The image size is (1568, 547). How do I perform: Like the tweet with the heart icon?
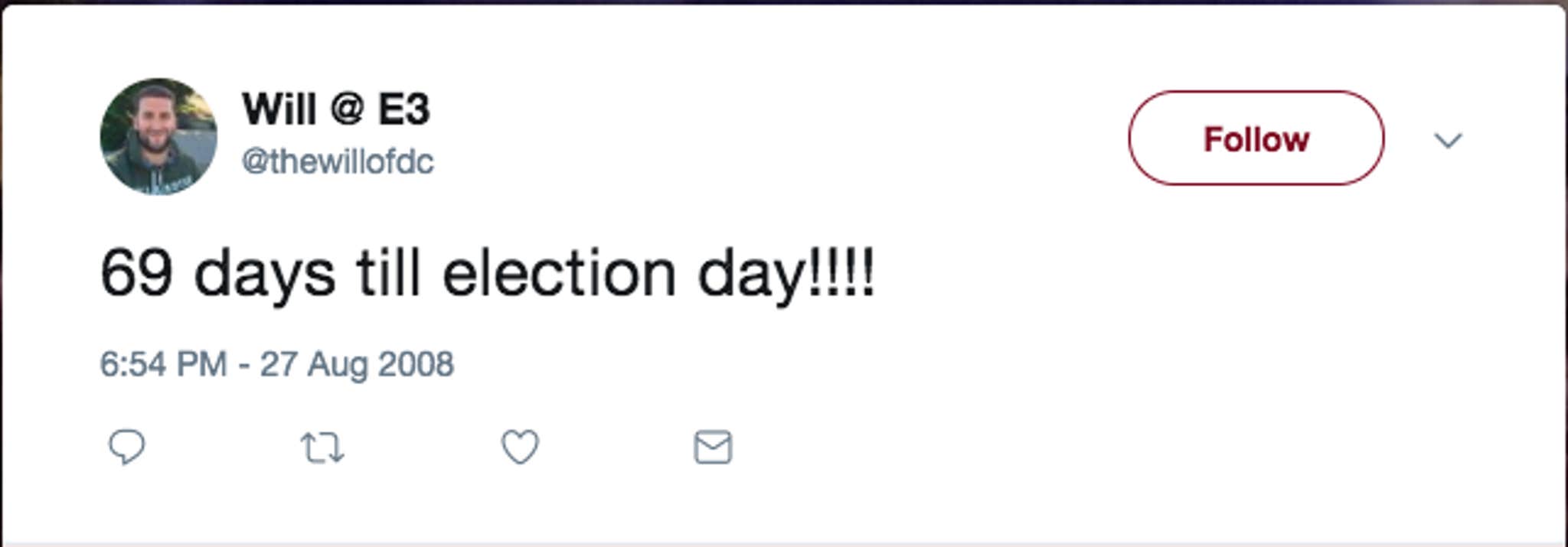520,447
